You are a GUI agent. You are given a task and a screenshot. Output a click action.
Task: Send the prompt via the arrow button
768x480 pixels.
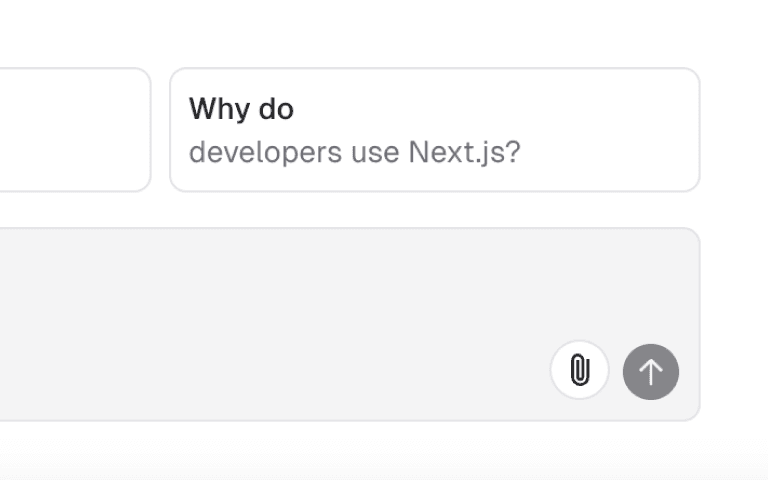(x=651, y=372)
